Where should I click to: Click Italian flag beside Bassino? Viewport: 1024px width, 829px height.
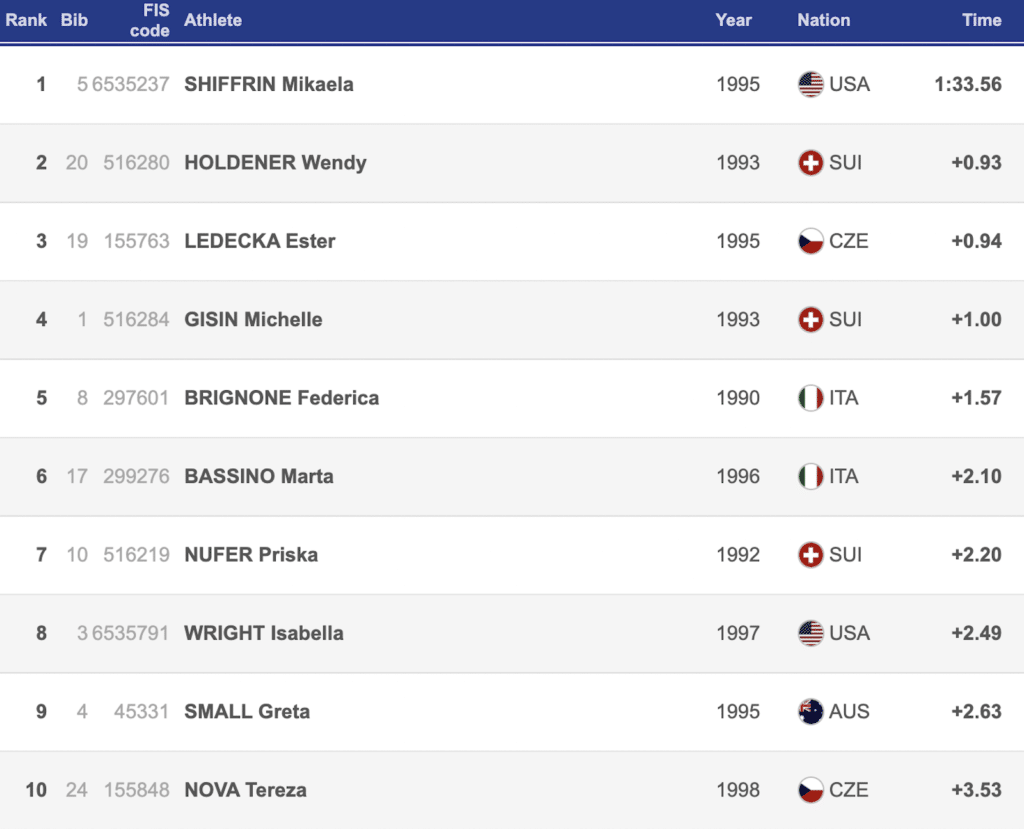click(810, 476)
